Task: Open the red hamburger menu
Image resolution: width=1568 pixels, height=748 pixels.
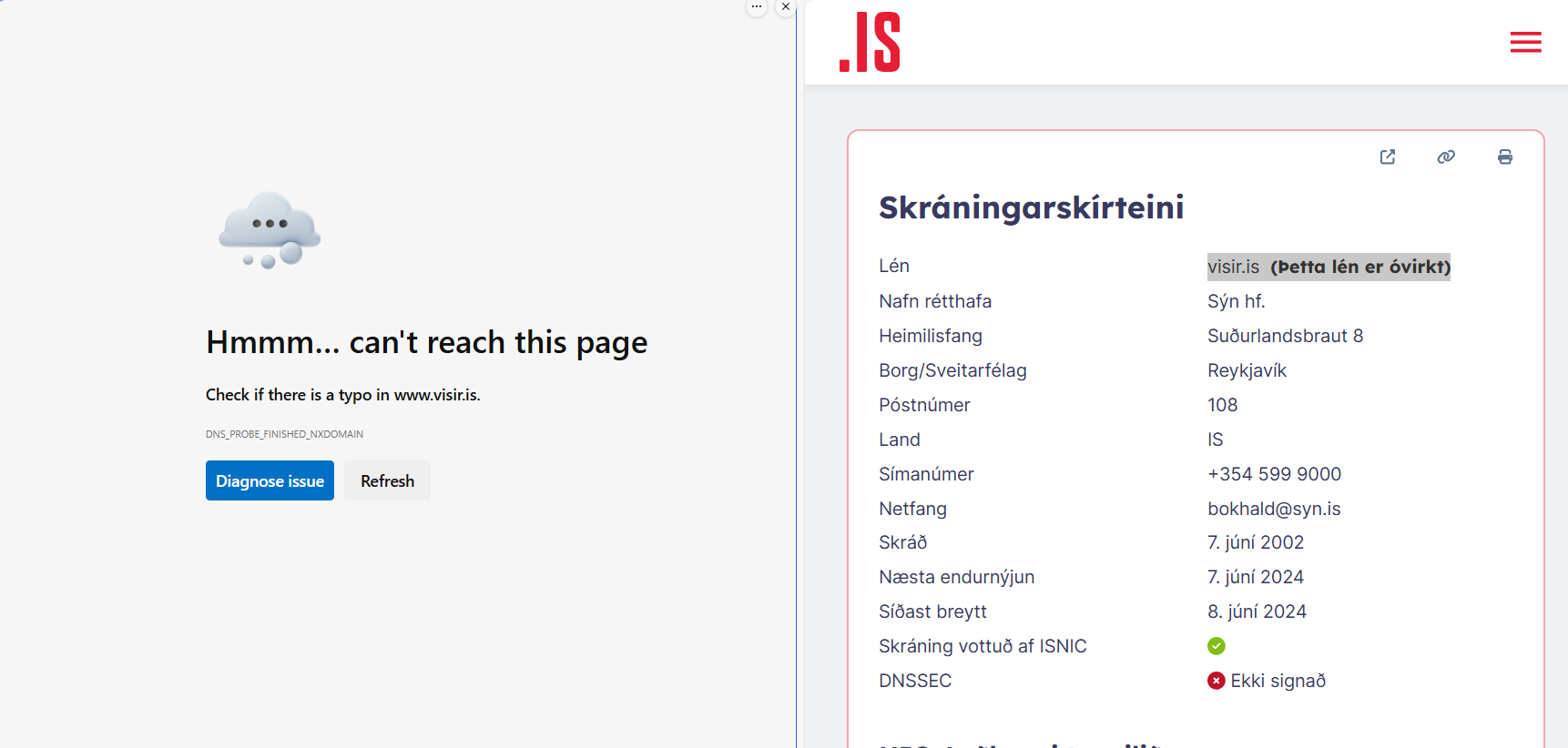Action: tap(1525, 43)
